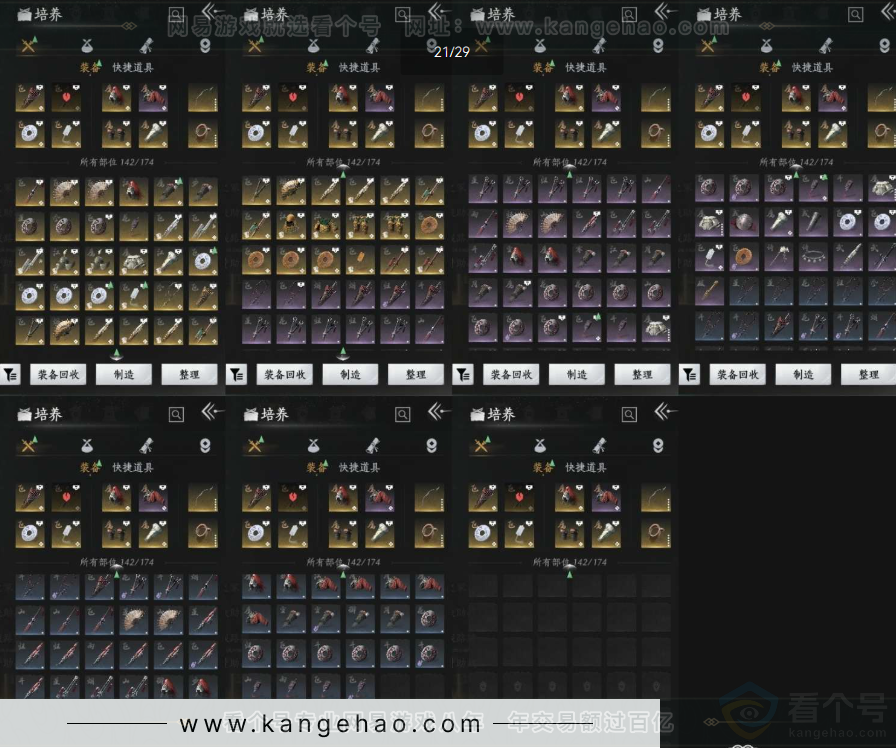Open filter options in top-left panel
Screen dimensions: 896x748
[10, 375]
